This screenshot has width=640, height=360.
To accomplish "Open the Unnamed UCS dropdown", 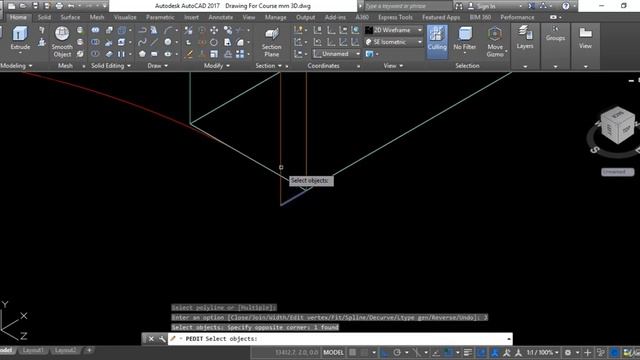I will 337,54.
